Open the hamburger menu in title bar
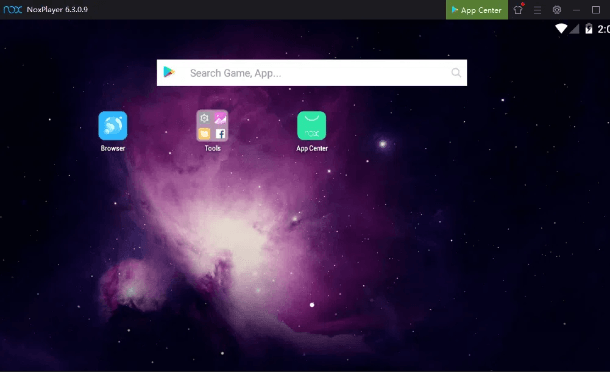 coord(537,10)
